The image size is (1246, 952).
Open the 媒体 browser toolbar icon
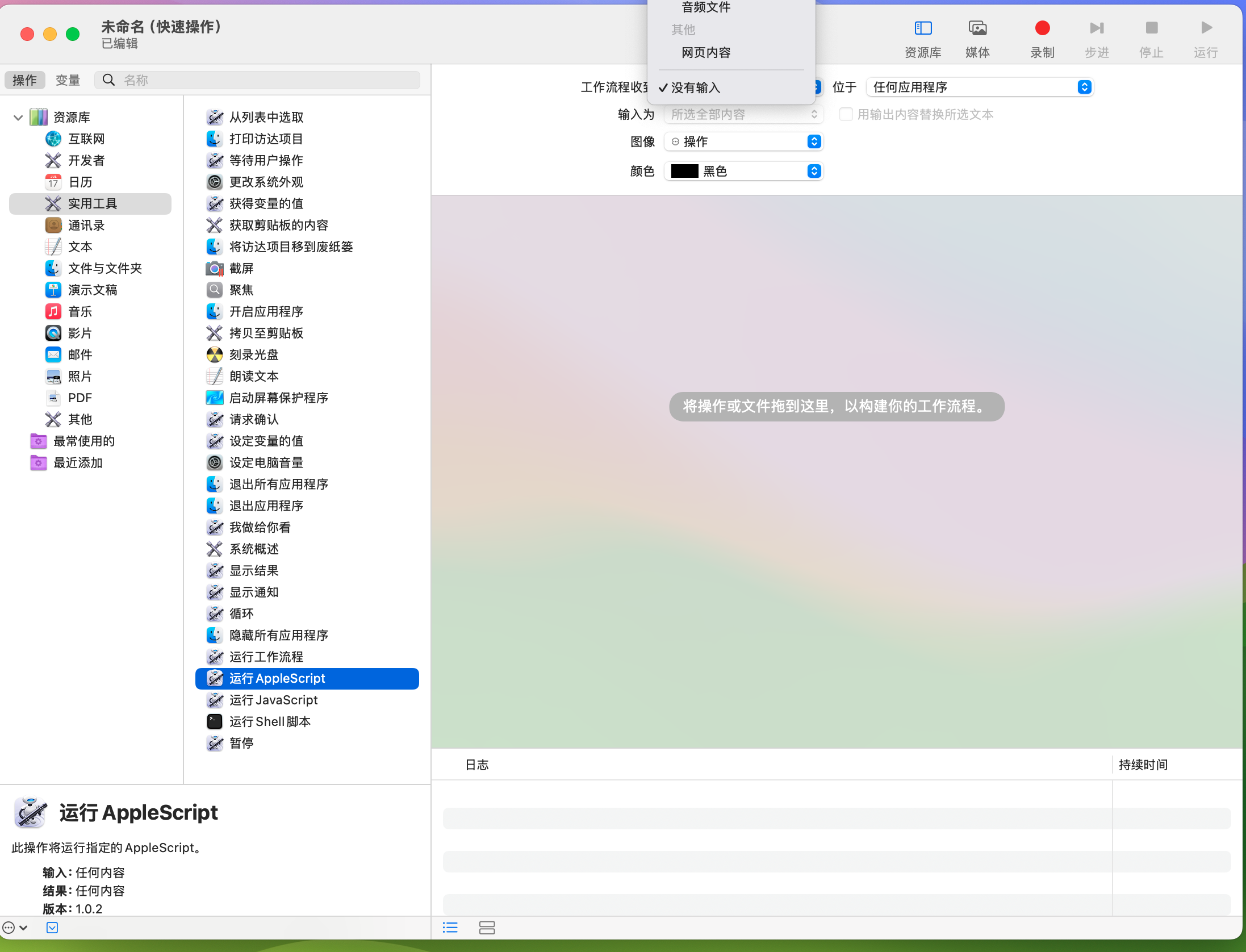[977, 28]
